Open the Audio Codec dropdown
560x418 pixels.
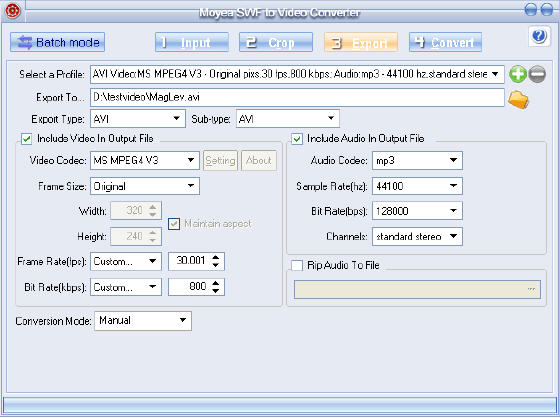tap(417, 160)
